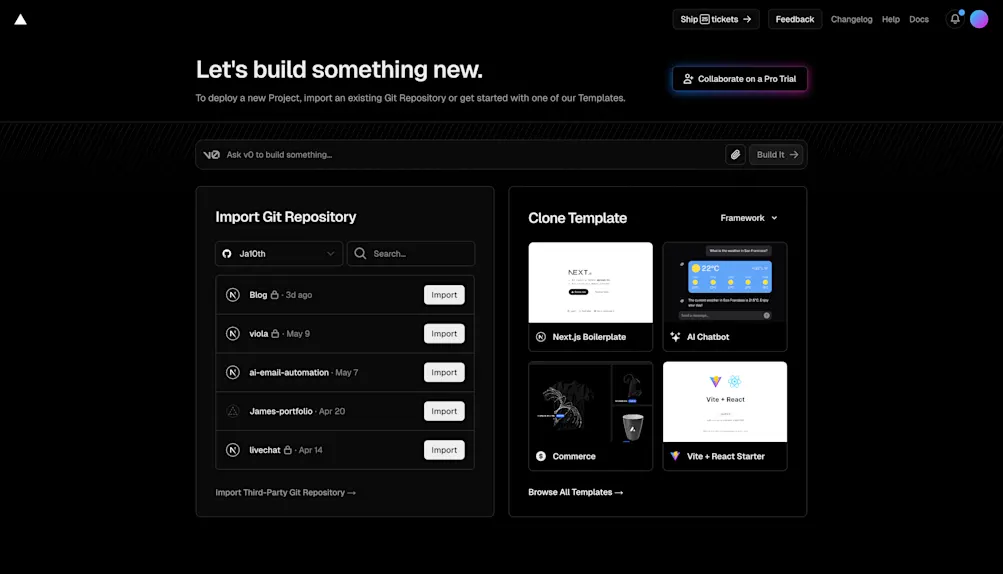This screenshot has width=1003, height=574.
Task: Open the notifications bell
Action: [955, 19]
